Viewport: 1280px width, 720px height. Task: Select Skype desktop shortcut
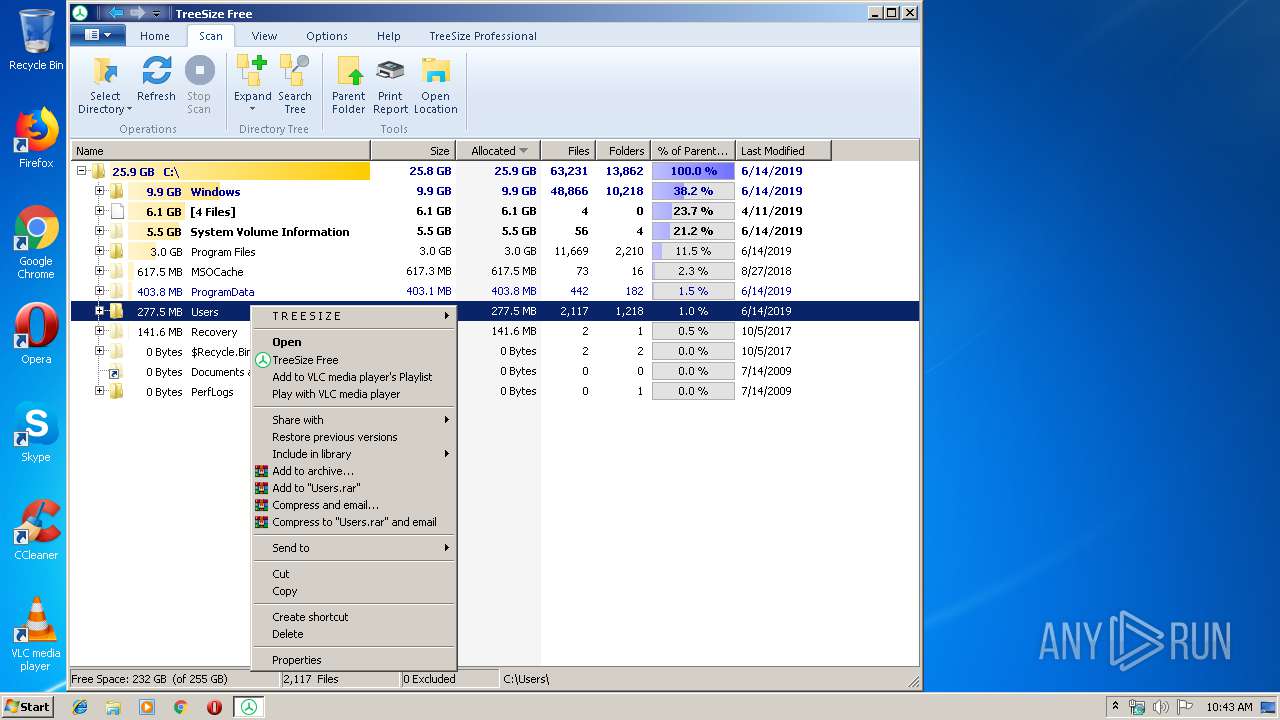point(36,432)
